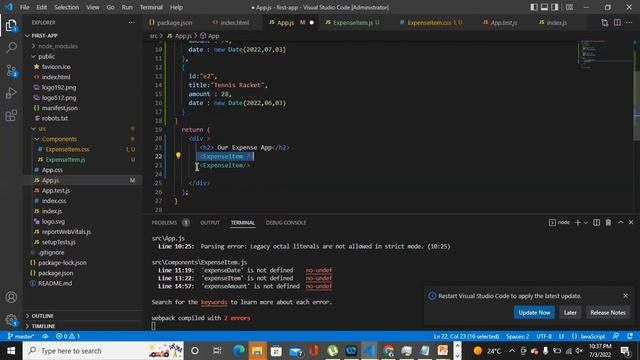This screenshot has height=360, width=640.
Task: Click the lightbulb code action icon
Action: (178, 156)
